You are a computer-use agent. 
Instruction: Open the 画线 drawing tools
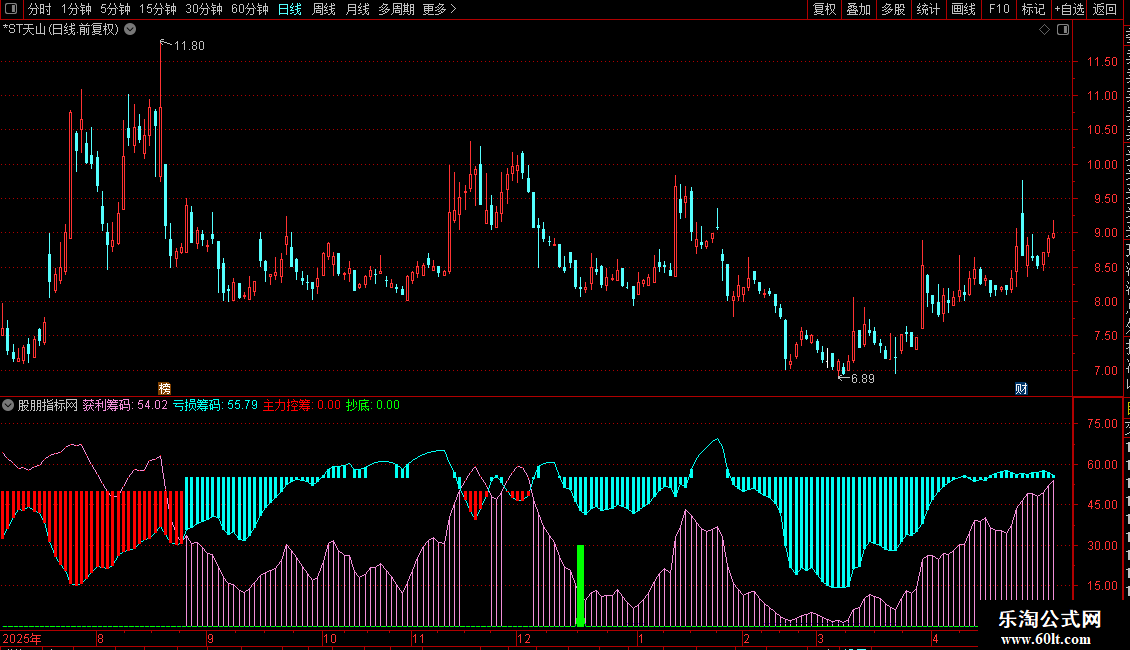pyautogui.click(x=963, y=9)
